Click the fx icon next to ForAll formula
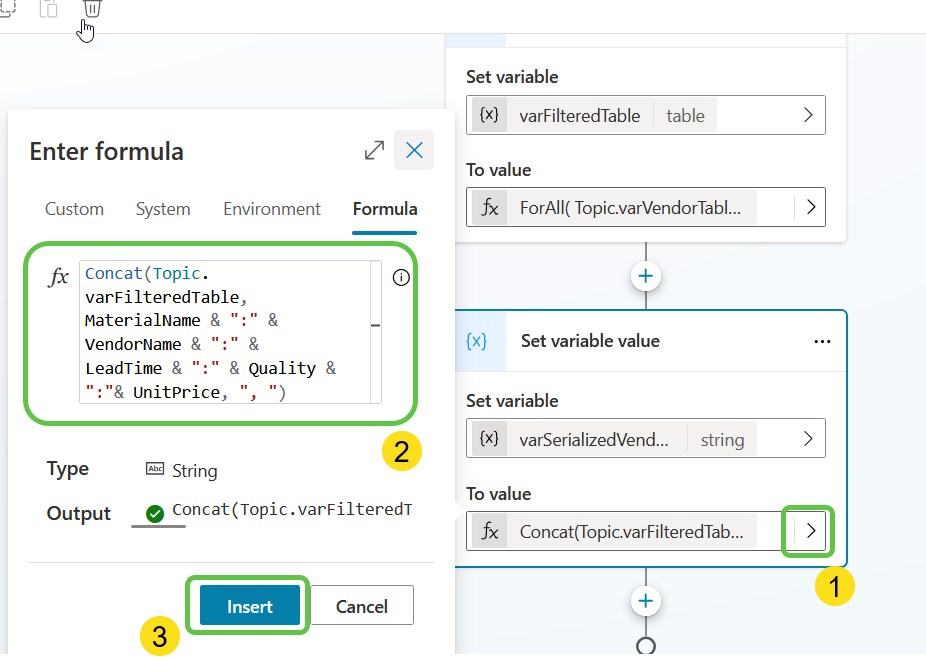Screen dimensions: 926x657 [x=489, y=207]
